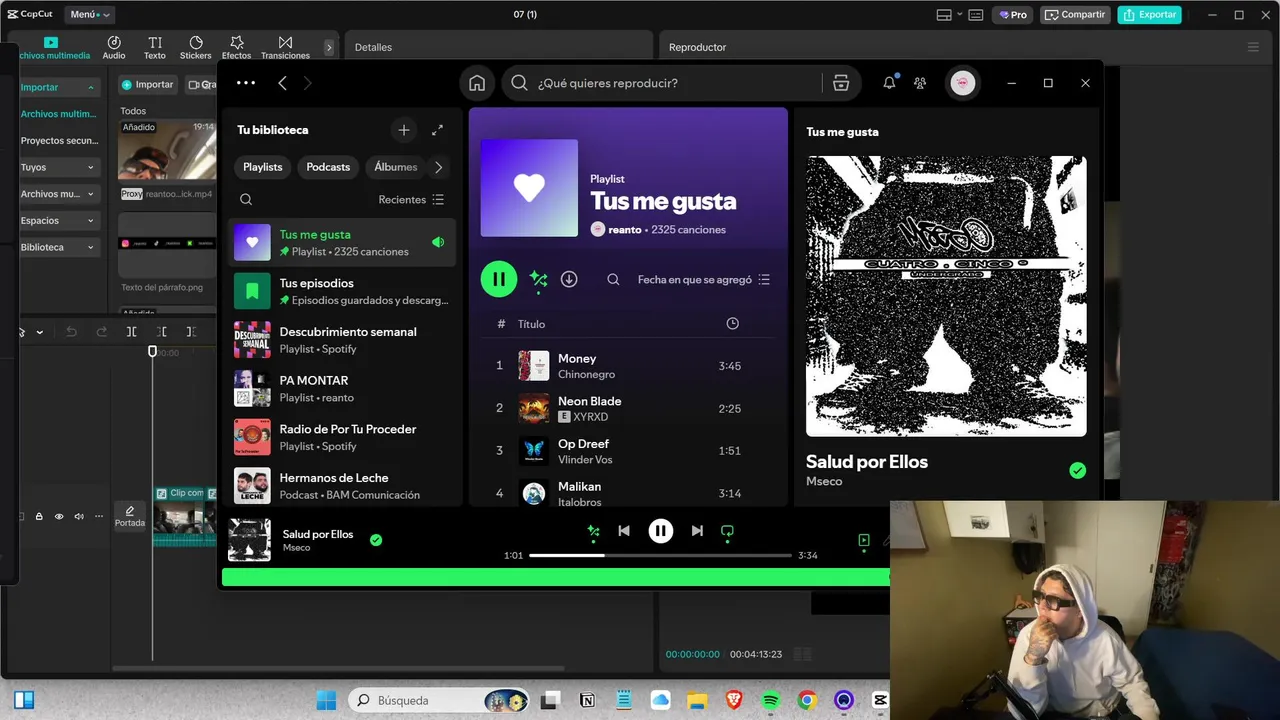
Task: Open Tus me gusta in library list
Action: 342,242
